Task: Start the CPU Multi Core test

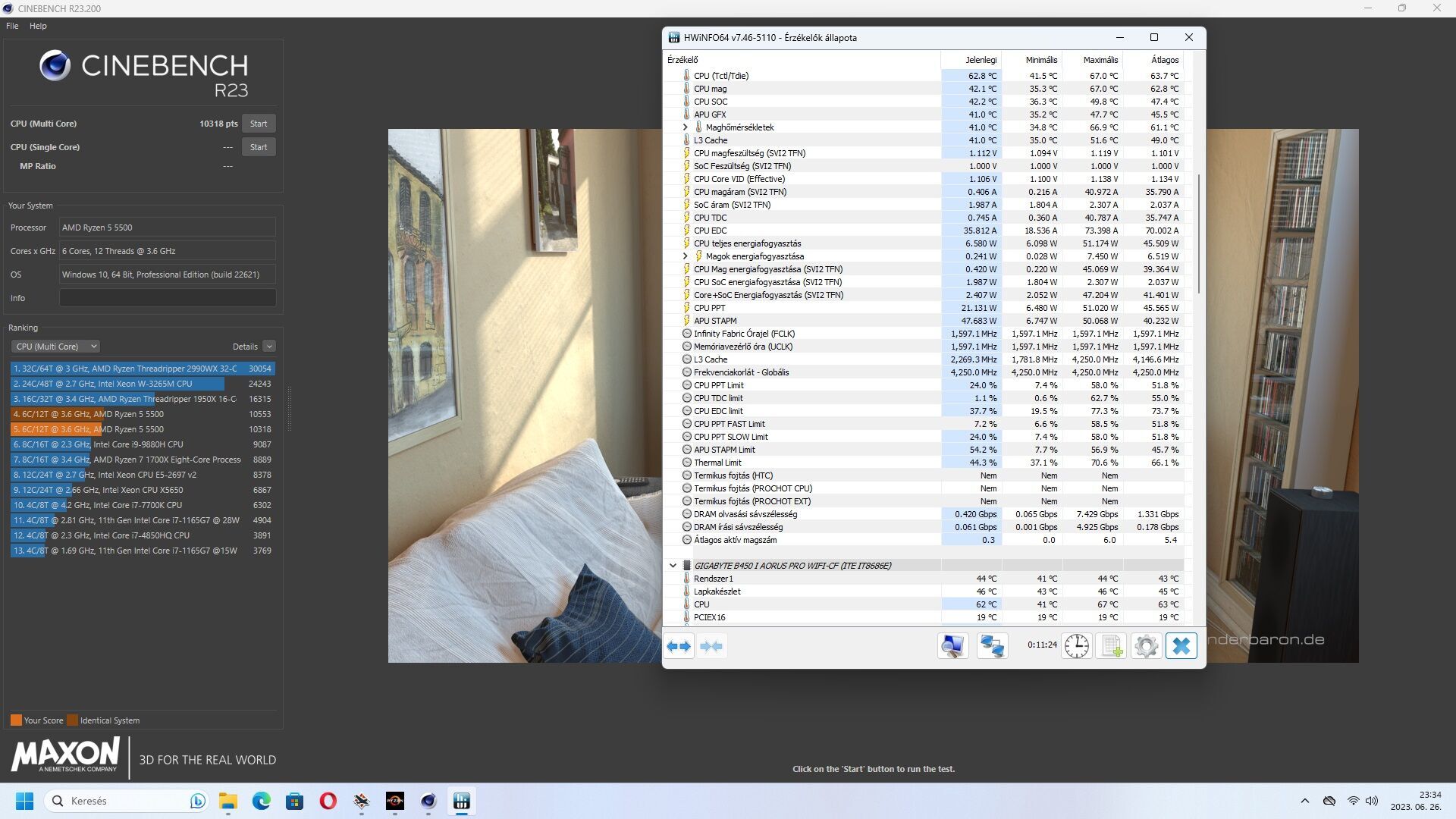Action: tap(259, 124)
